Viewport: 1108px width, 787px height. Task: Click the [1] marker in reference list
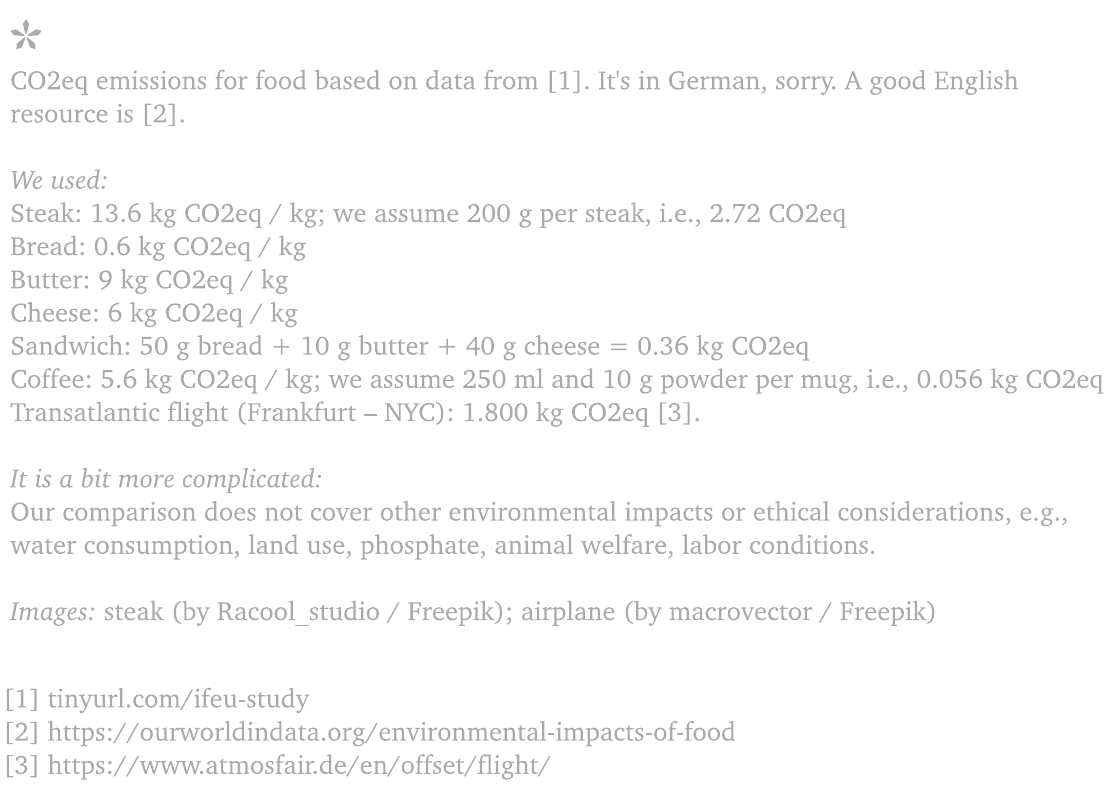click(22, 699)
